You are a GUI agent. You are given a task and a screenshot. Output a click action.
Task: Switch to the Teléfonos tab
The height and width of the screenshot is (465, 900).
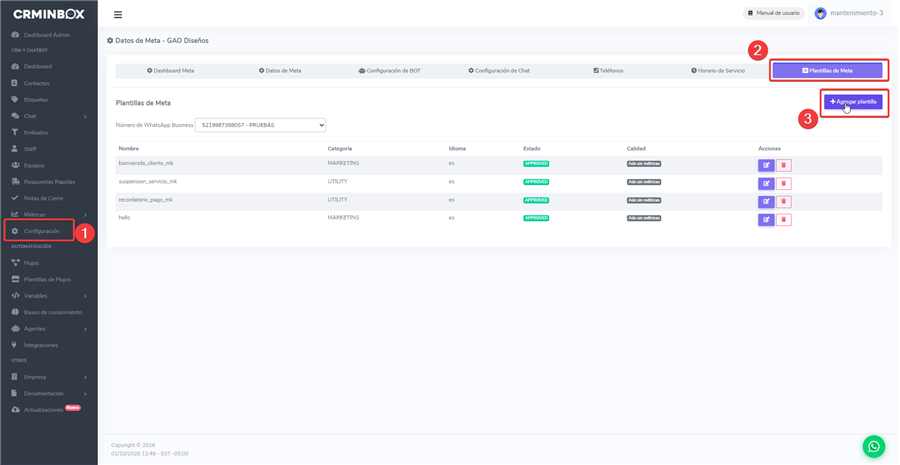608,71
